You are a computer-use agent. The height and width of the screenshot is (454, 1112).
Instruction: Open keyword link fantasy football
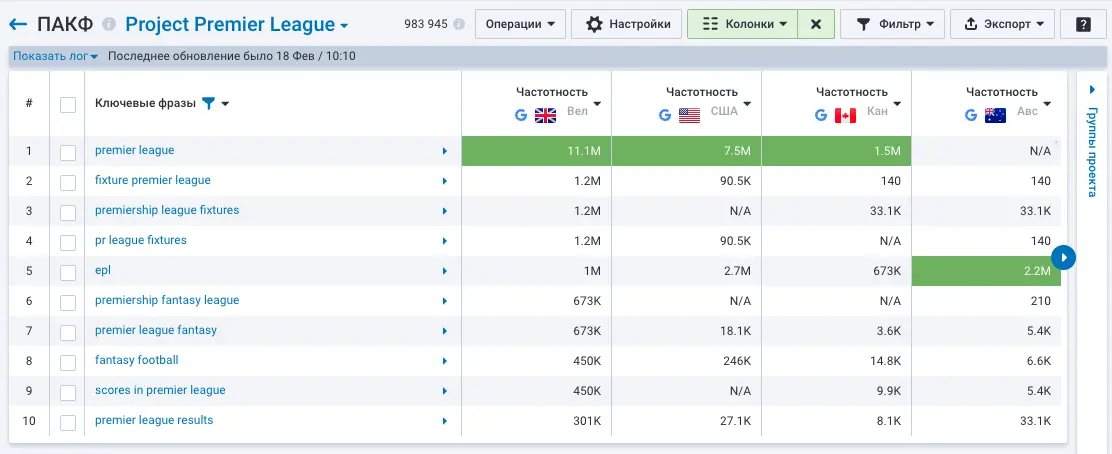pyautogui.click(x=137, y=360)
